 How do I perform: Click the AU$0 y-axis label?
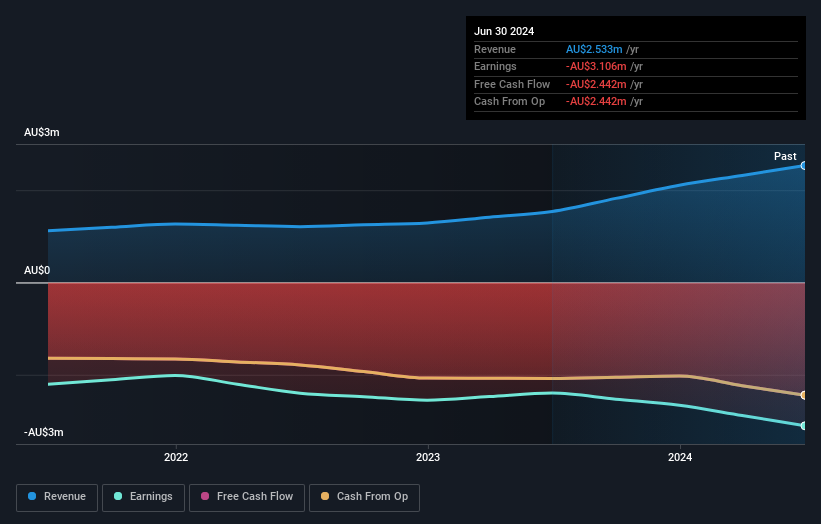37,270
